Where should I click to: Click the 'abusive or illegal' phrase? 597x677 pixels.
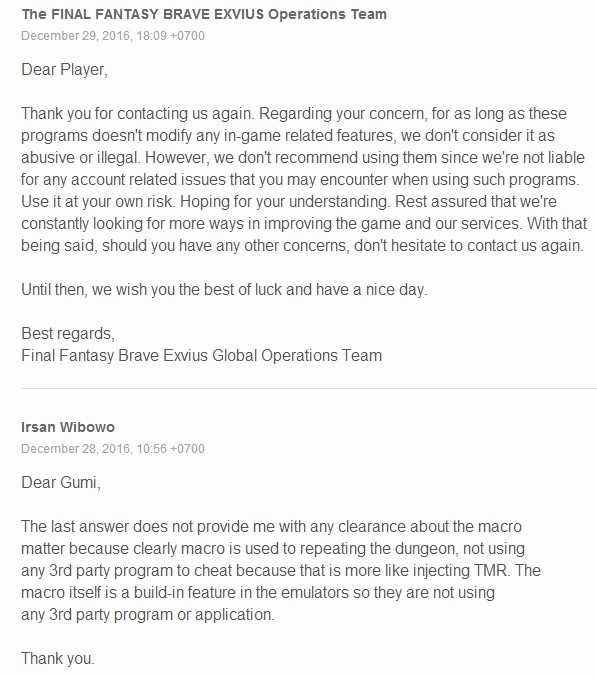coord(80,158)
